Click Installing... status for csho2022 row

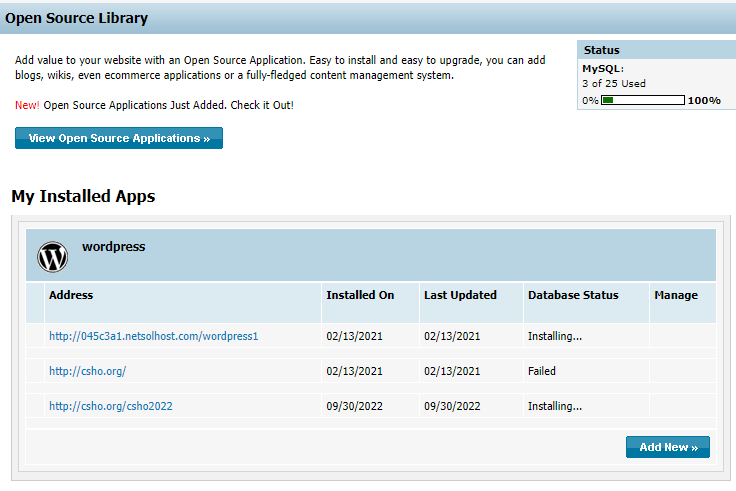(x=555, y=406)
